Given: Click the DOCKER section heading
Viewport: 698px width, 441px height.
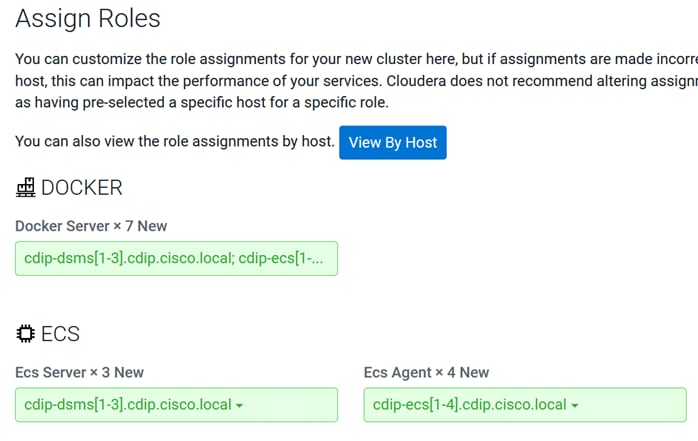Looking at the screenshot, I should (x=81, y=188).
